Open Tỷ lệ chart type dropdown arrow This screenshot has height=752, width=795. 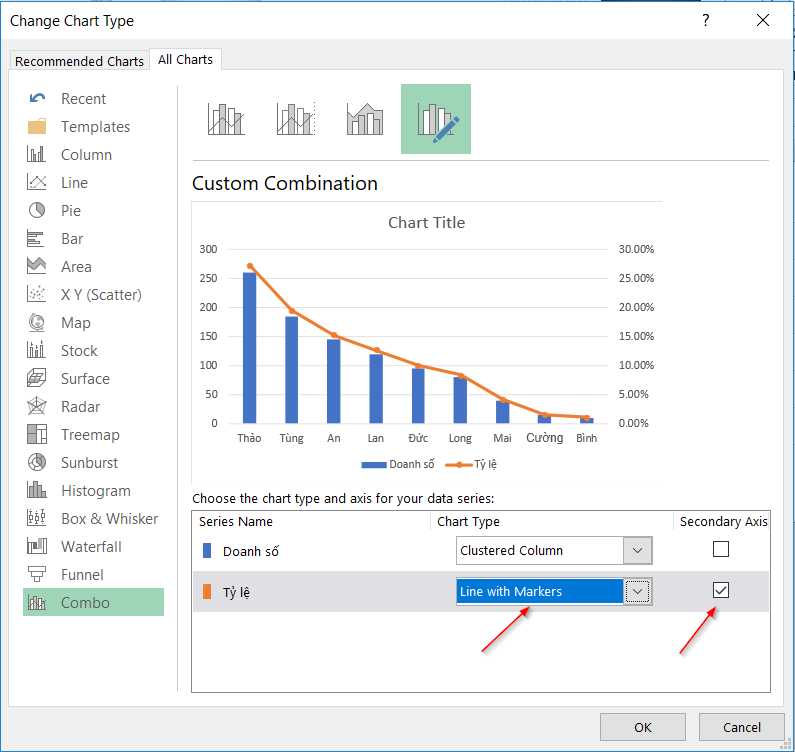[637, 592]
